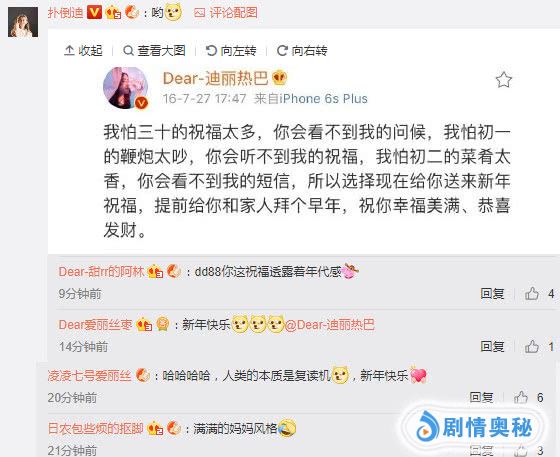Screen dimensions: 560x457
Task: Reply to the Dear-甜rr的阿林 comment
Action: tap(492, 294)
